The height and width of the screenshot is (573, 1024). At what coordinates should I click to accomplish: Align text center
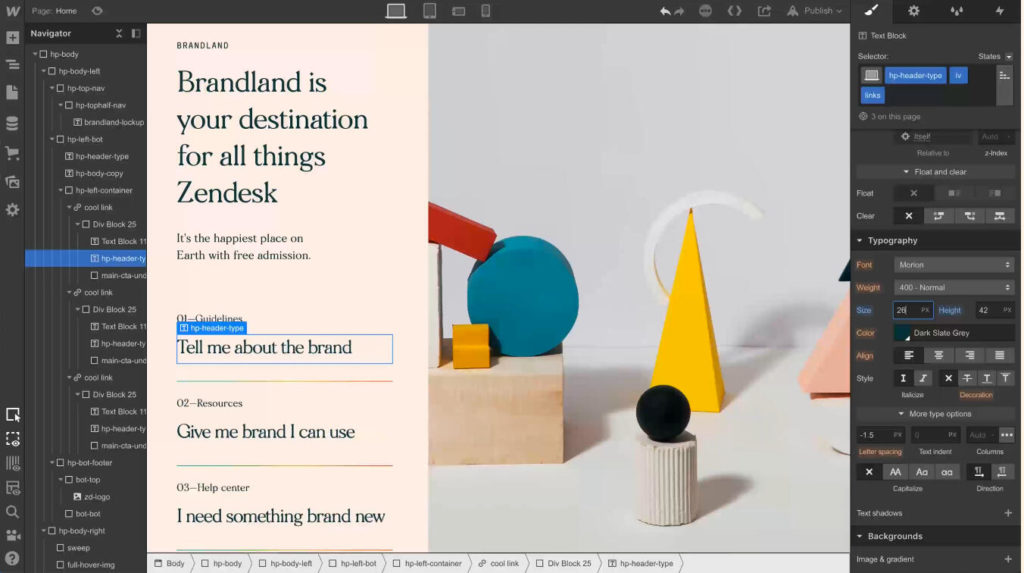(x=938, y=355)
